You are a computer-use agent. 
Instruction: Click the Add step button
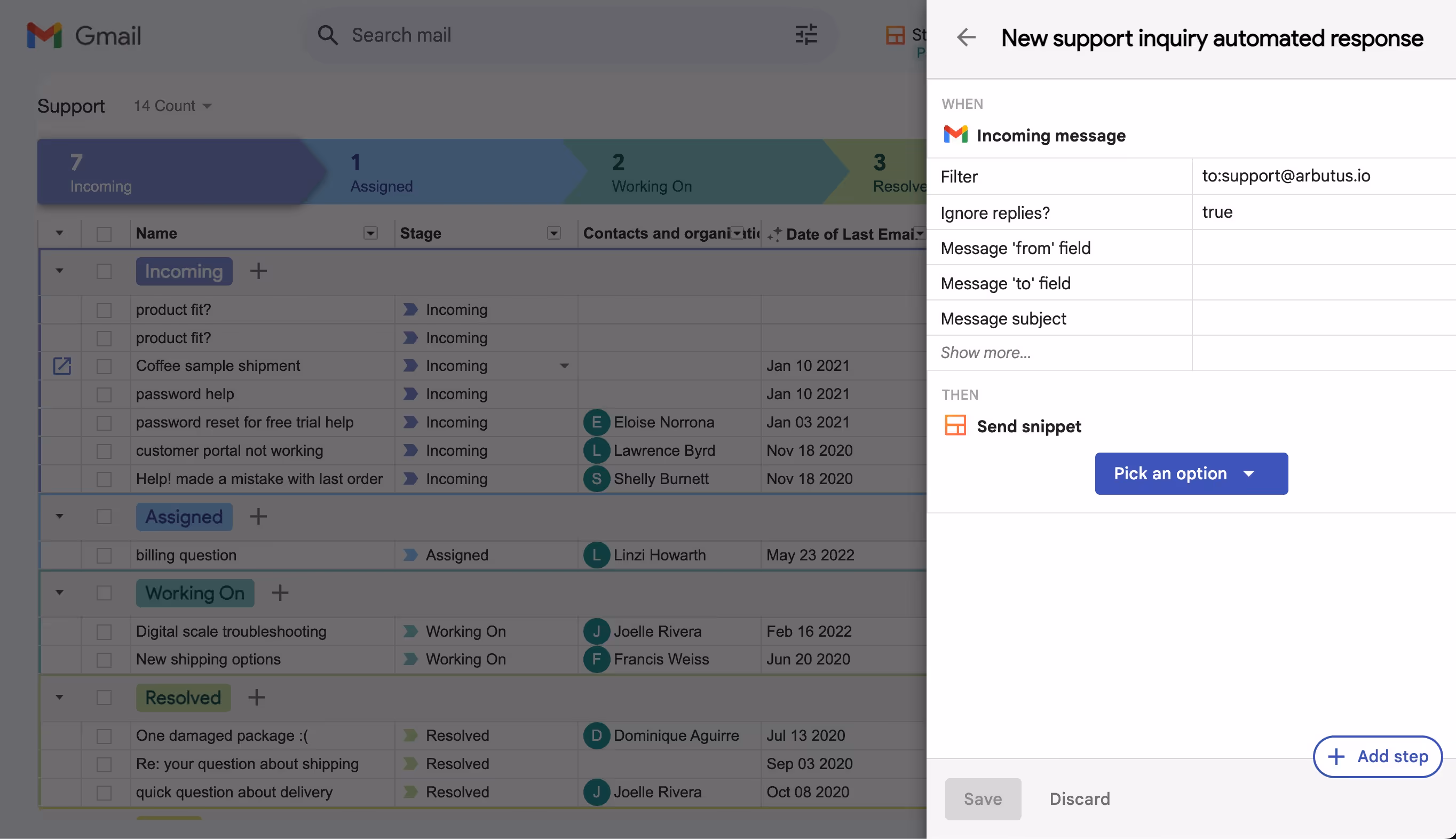[x=1376, y=756]
